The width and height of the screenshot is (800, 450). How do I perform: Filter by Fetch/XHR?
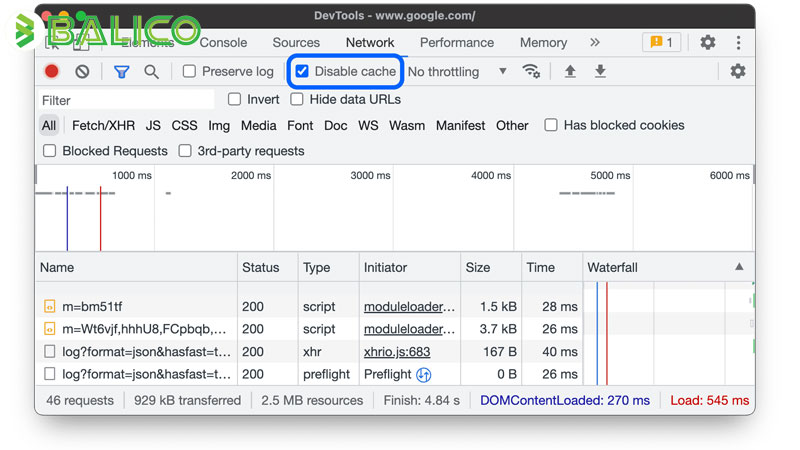(x=103, y=126)
